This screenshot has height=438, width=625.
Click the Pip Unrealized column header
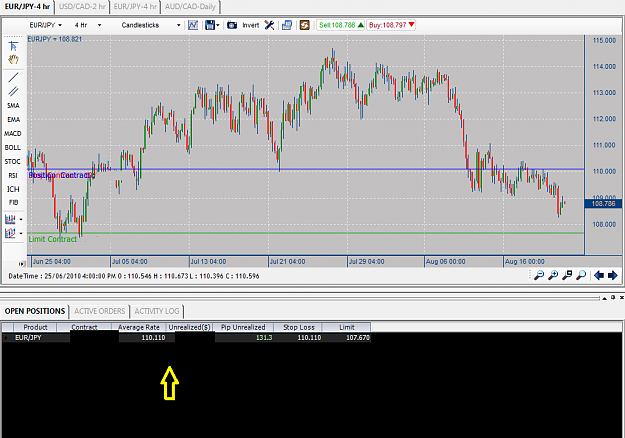tap(243, 327)
